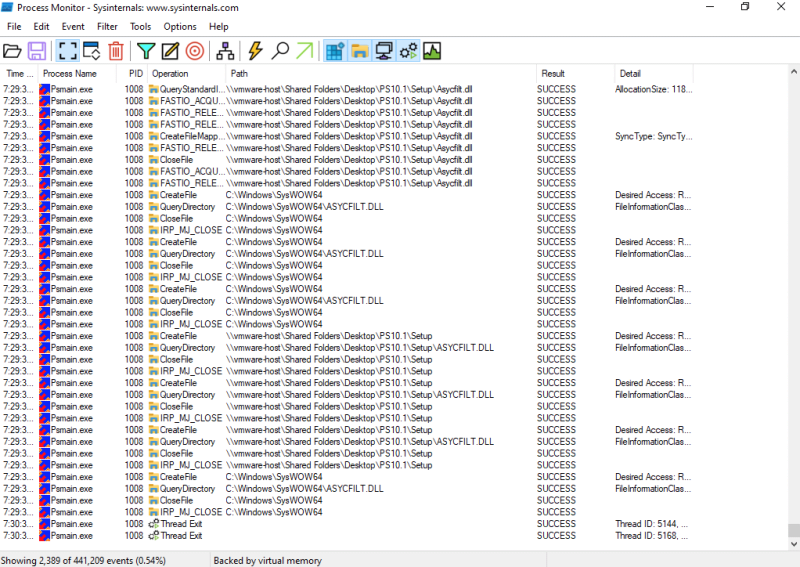Click the scrollbar up arrow
The width and height of the screenshot is (800, 567).
tap(793, 72)
